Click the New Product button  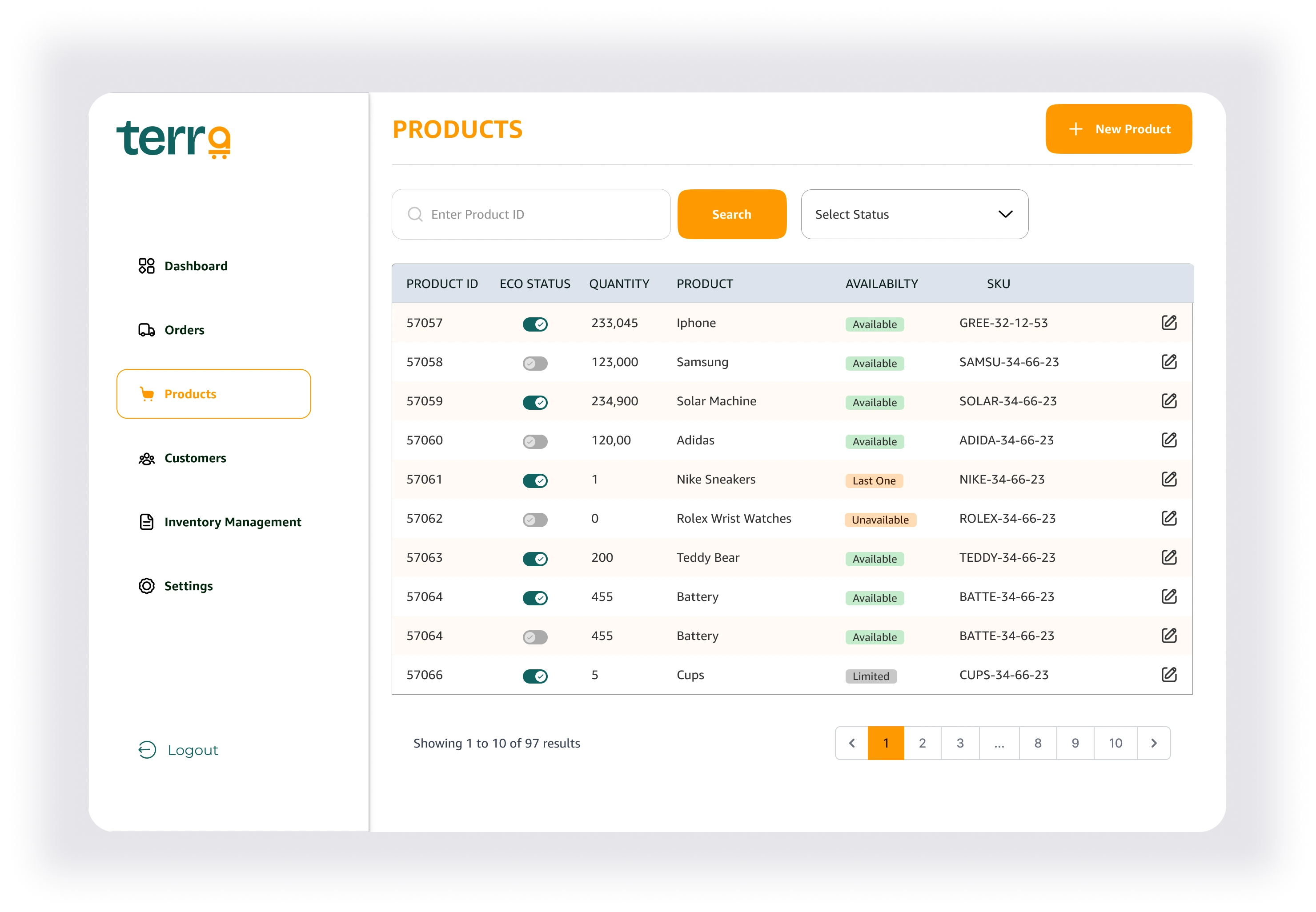[1118, 129]
